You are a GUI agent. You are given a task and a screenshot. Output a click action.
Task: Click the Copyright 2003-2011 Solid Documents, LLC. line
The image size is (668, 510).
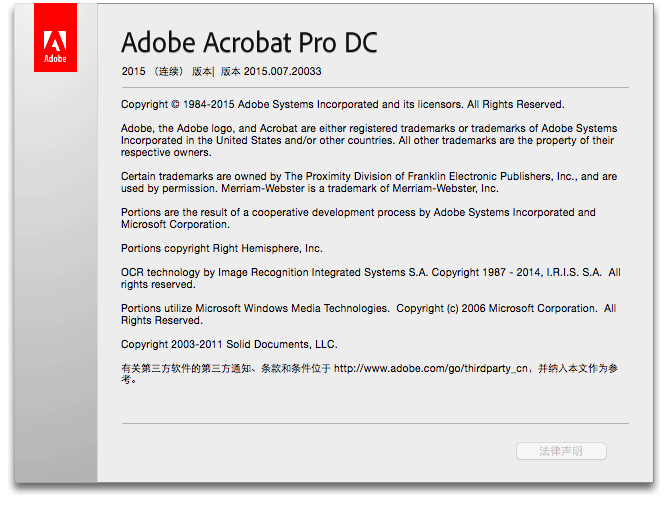(229, 344)
